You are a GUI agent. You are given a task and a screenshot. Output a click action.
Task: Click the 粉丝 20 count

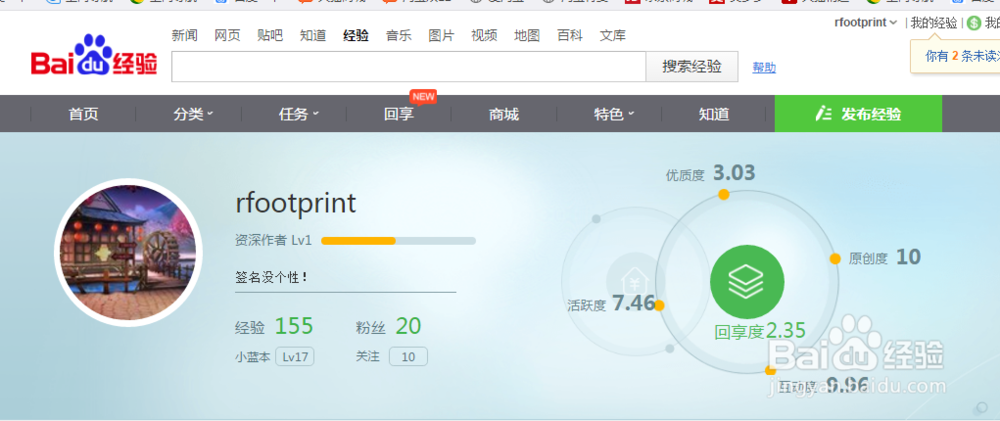[x=388, y=327]
